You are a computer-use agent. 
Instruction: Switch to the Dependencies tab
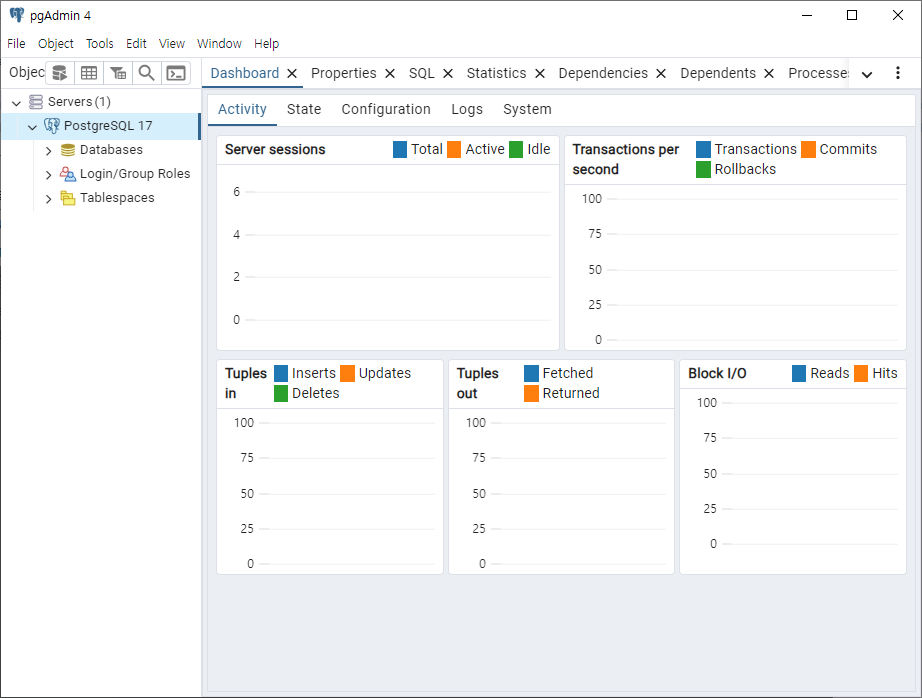tap(603, 73)
